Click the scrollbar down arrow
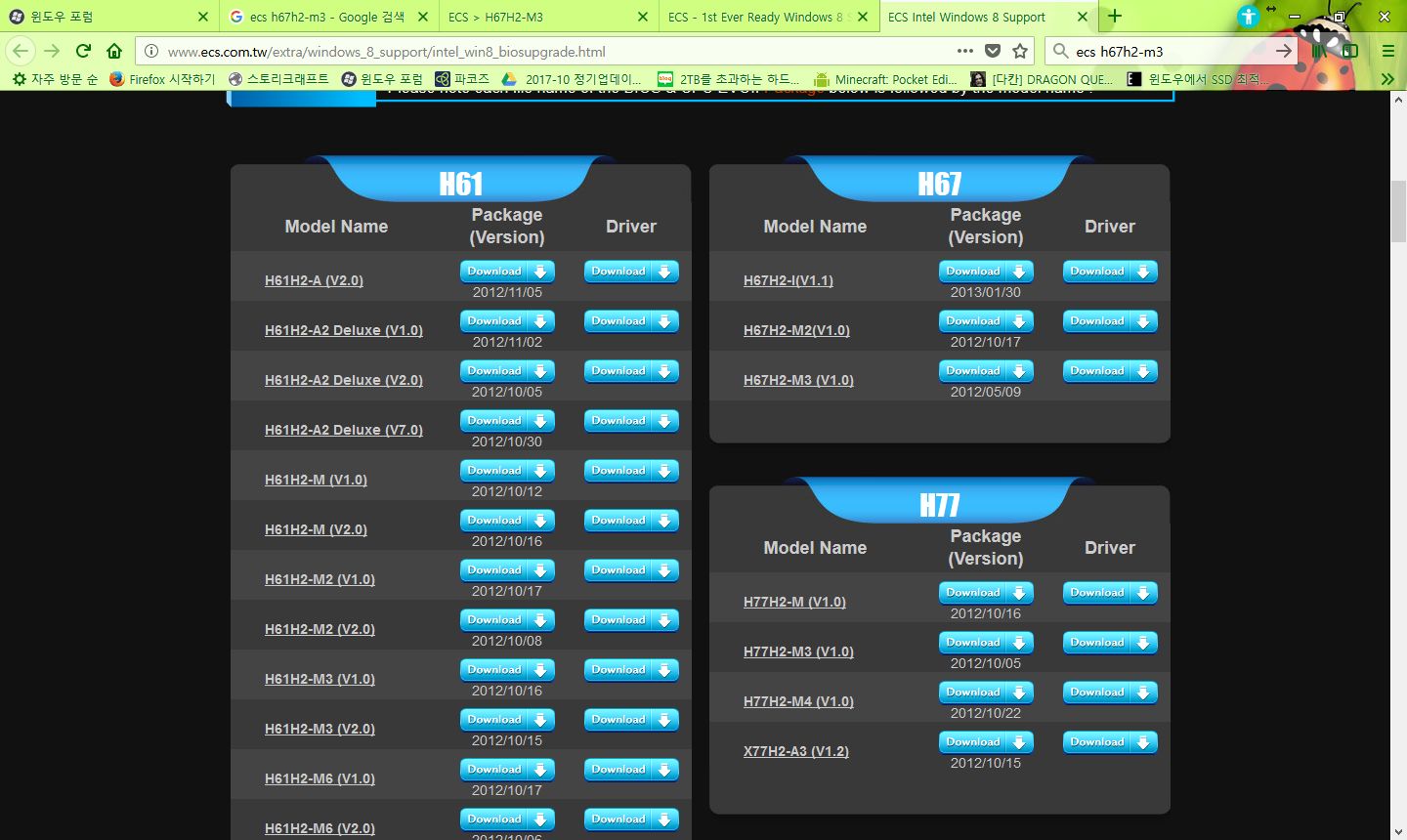The height and width of the screenshot is (840, 1407). (1398, 831)
